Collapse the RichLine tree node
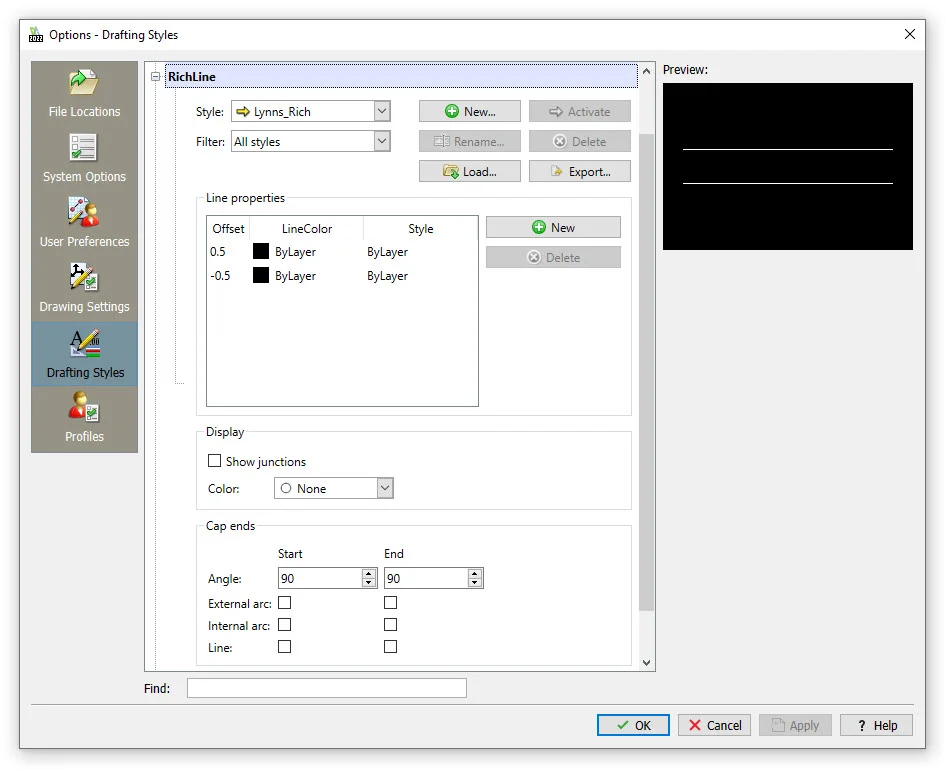This screenshot has width=946, height=770. pyautogui.click(x=155, y=77)
